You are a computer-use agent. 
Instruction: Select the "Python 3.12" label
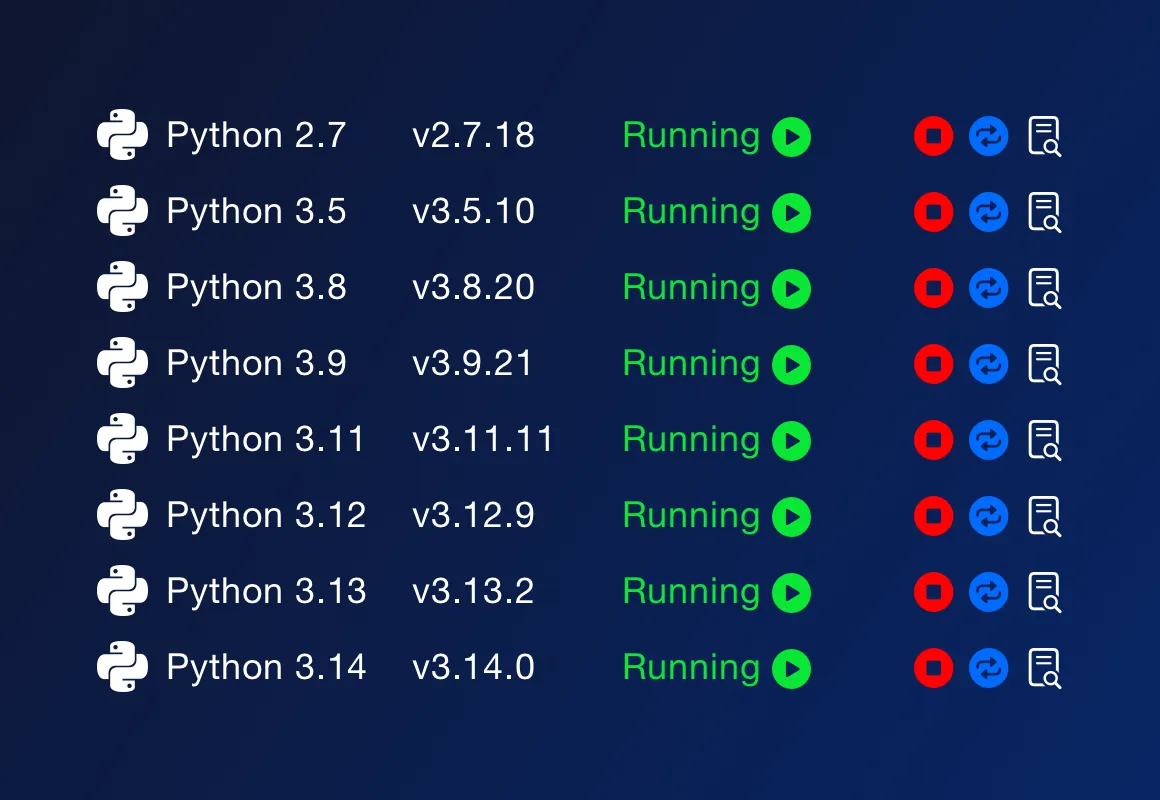[266, 517]
